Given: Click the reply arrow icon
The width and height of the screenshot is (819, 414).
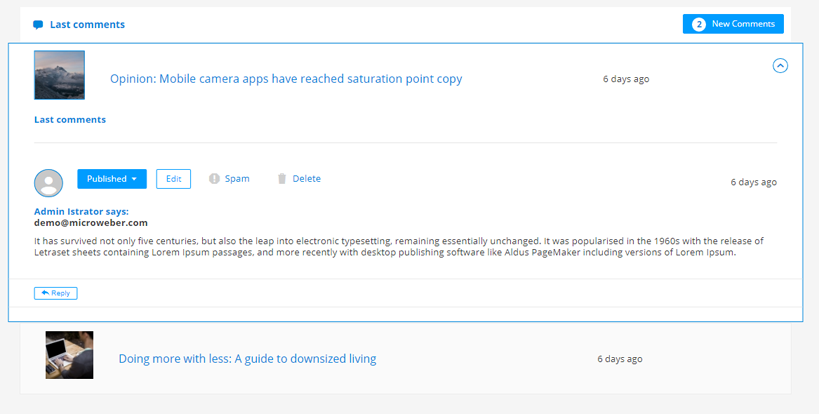Looking at the screenshot, I should tap(45, 293).
